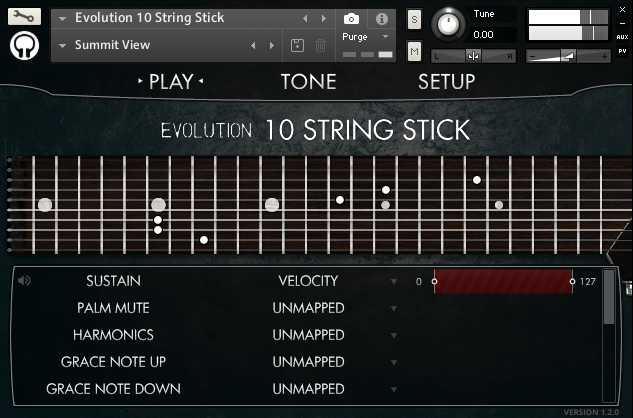Open the PALM MUTE mapping dropdown arrow
The width and height of the screenshot is (633, 418).
[394, 309]
